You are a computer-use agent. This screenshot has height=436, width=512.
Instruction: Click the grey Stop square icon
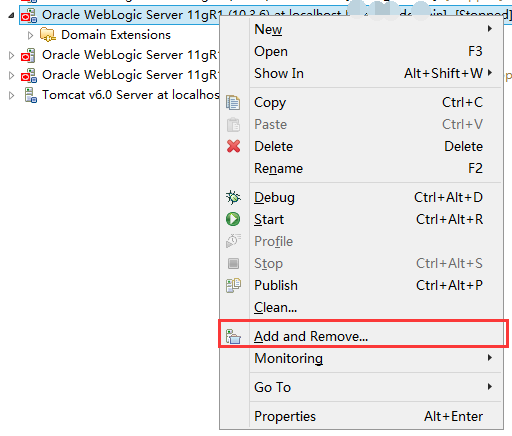[x=233, y=263]
